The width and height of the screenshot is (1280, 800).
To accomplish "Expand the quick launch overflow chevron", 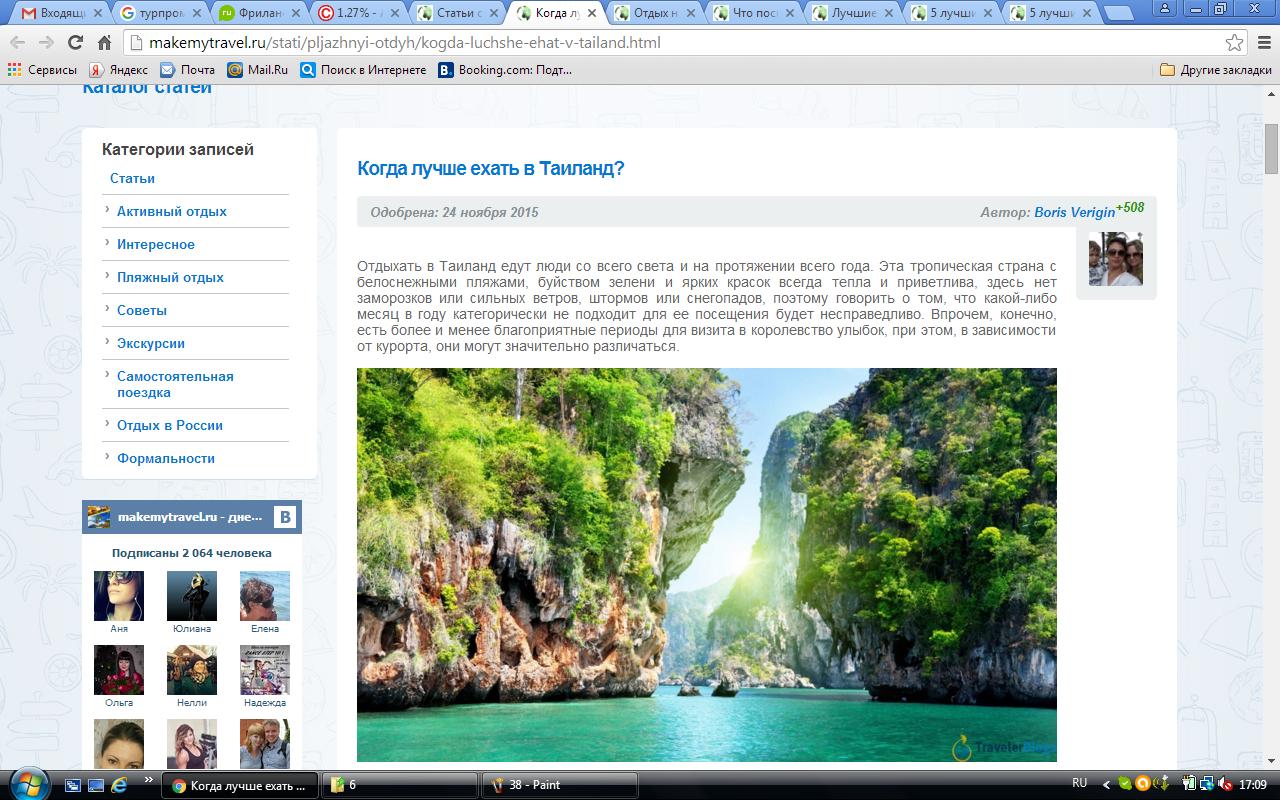I will pos(149,779).
